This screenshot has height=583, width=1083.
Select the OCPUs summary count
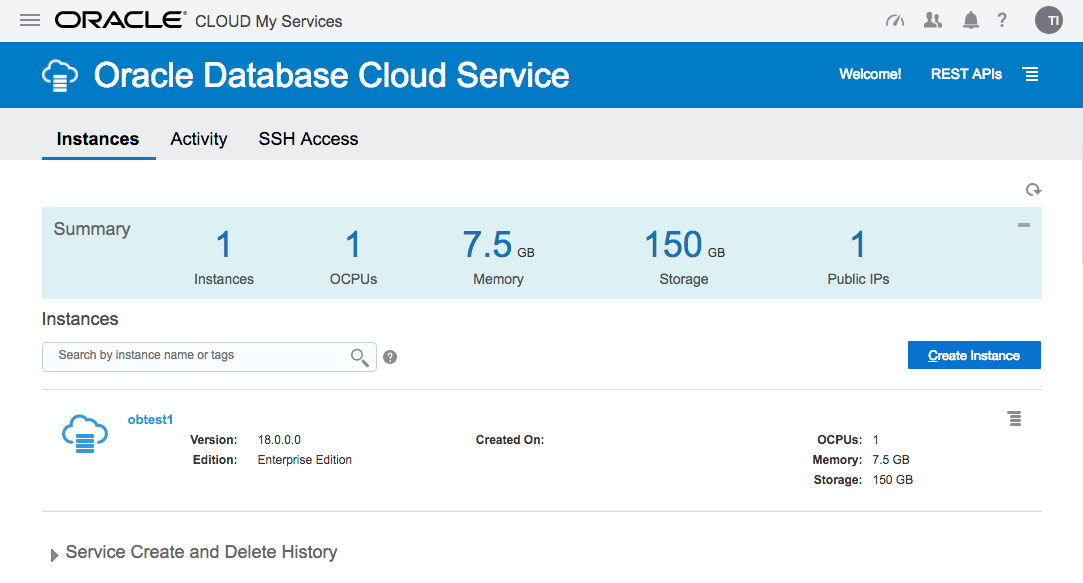coord(353,245)
